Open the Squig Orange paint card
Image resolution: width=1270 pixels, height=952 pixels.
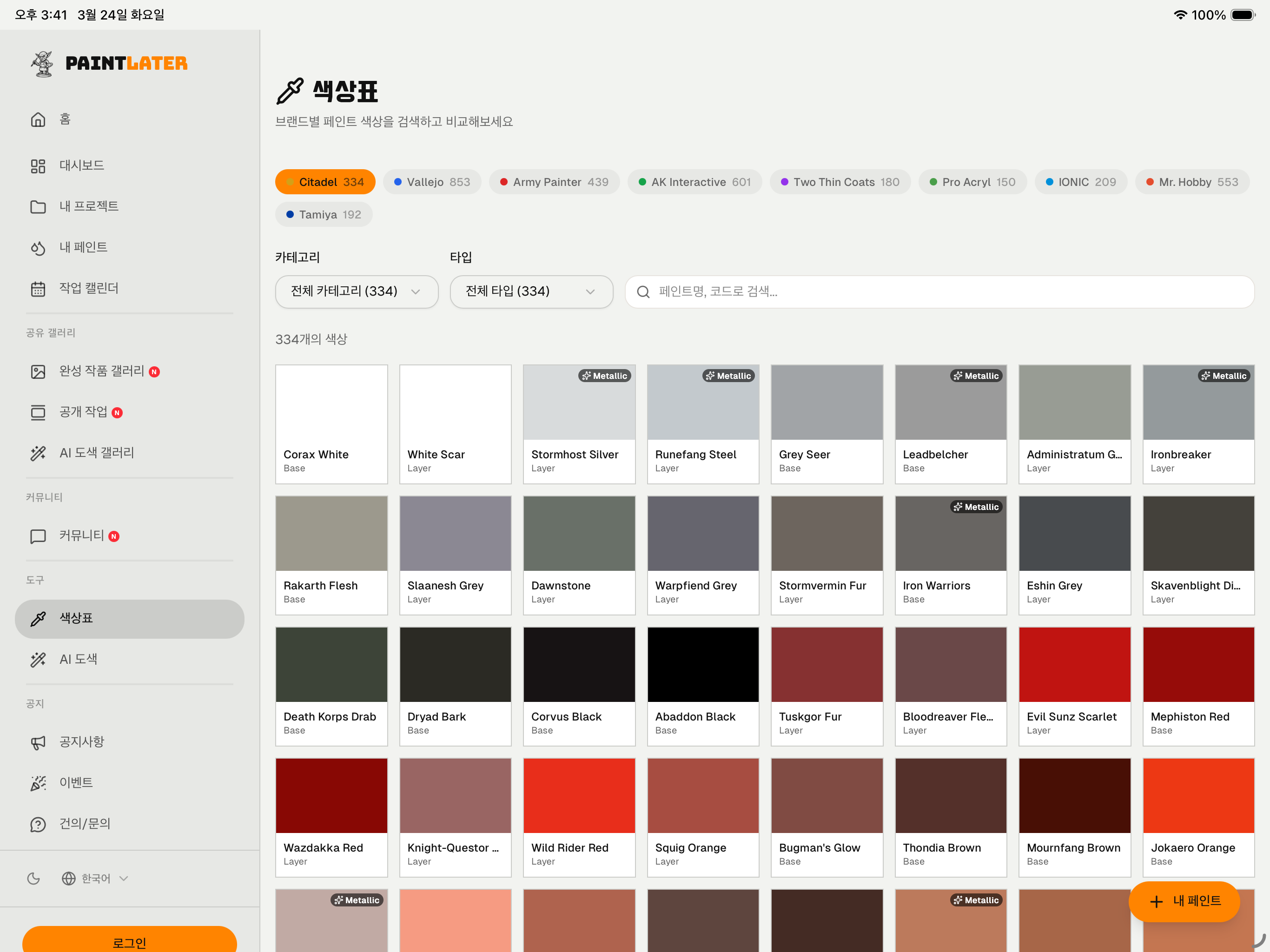coord(703,818)
